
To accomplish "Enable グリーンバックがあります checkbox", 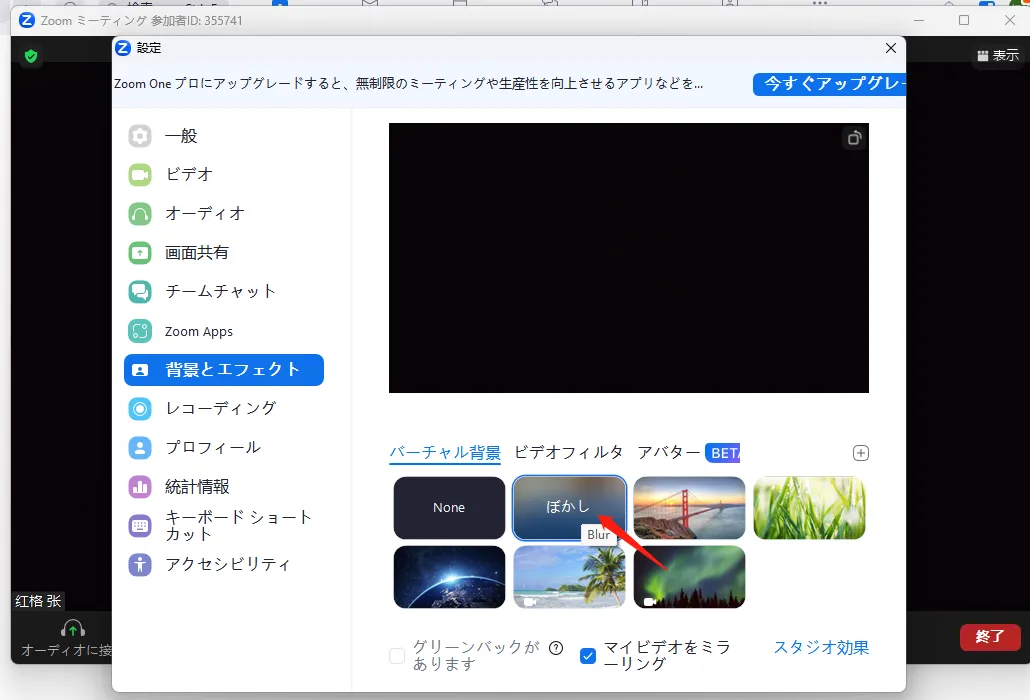I will point(397,655).
